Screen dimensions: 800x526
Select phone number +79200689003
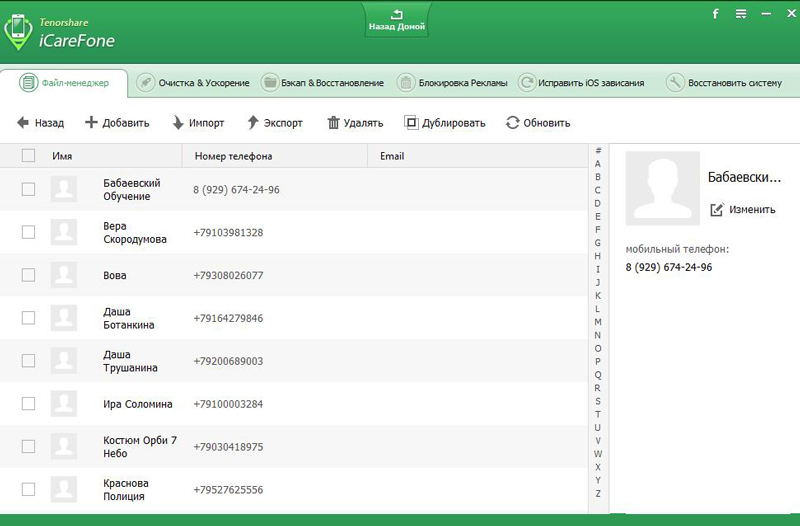click(x=228, y=361)
